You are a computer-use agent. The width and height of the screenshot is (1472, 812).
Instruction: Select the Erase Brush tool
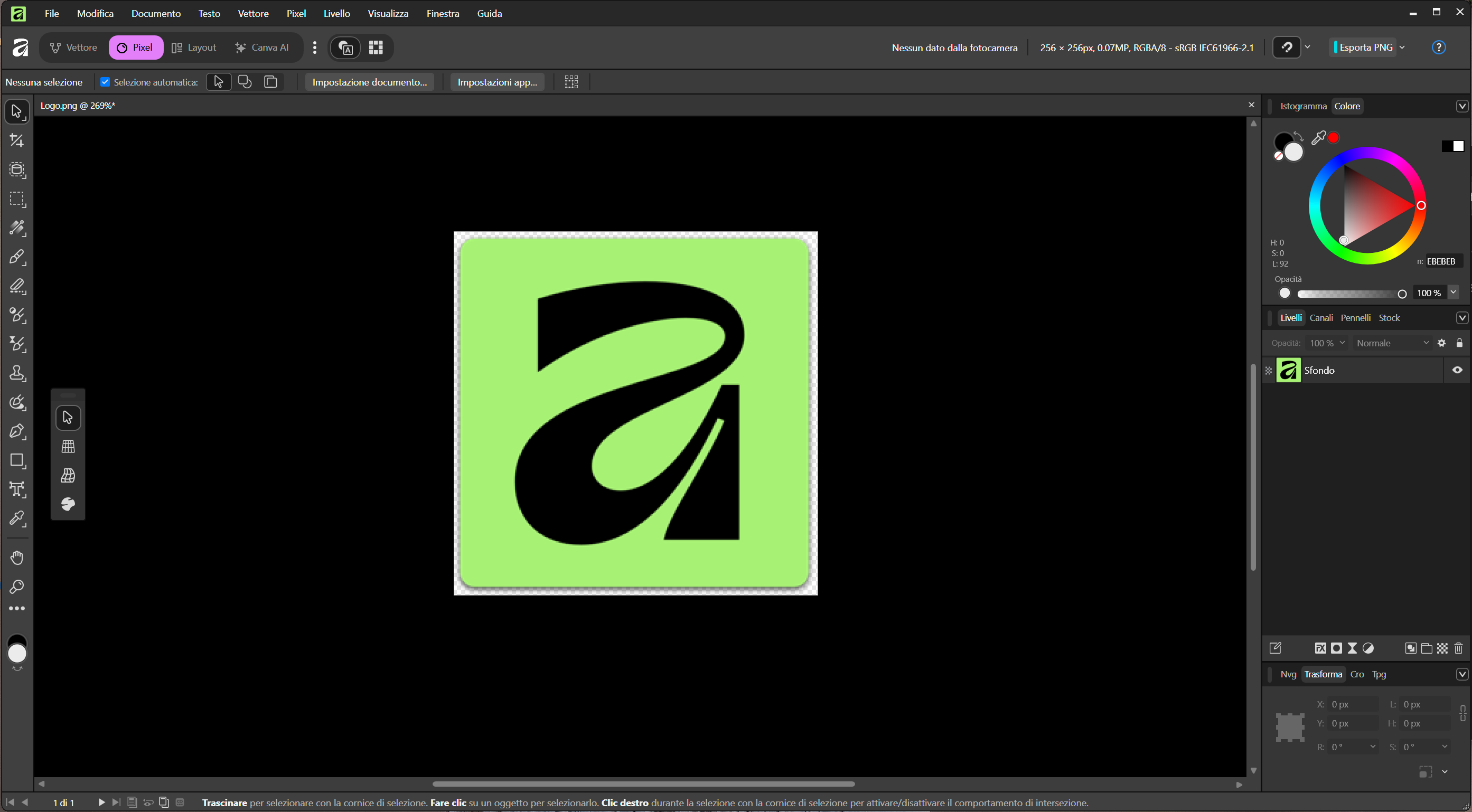pyautogui.click(x=16, y=286)
